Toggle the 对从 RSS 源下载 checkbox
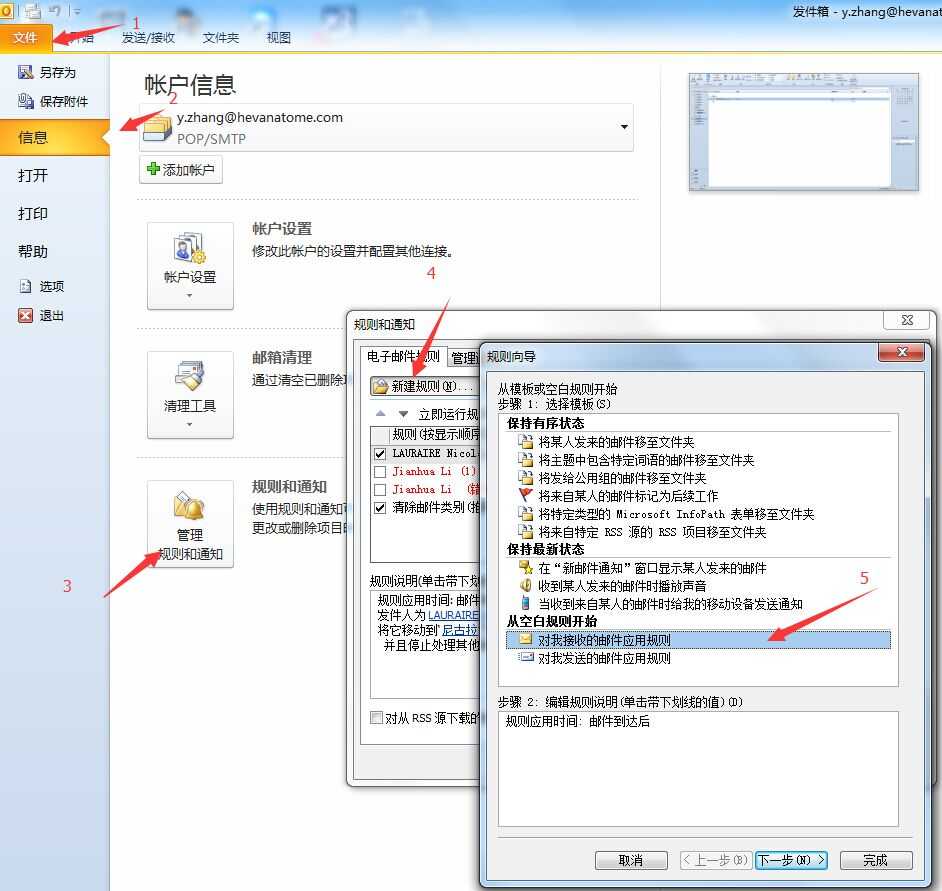 click(377, 717)
